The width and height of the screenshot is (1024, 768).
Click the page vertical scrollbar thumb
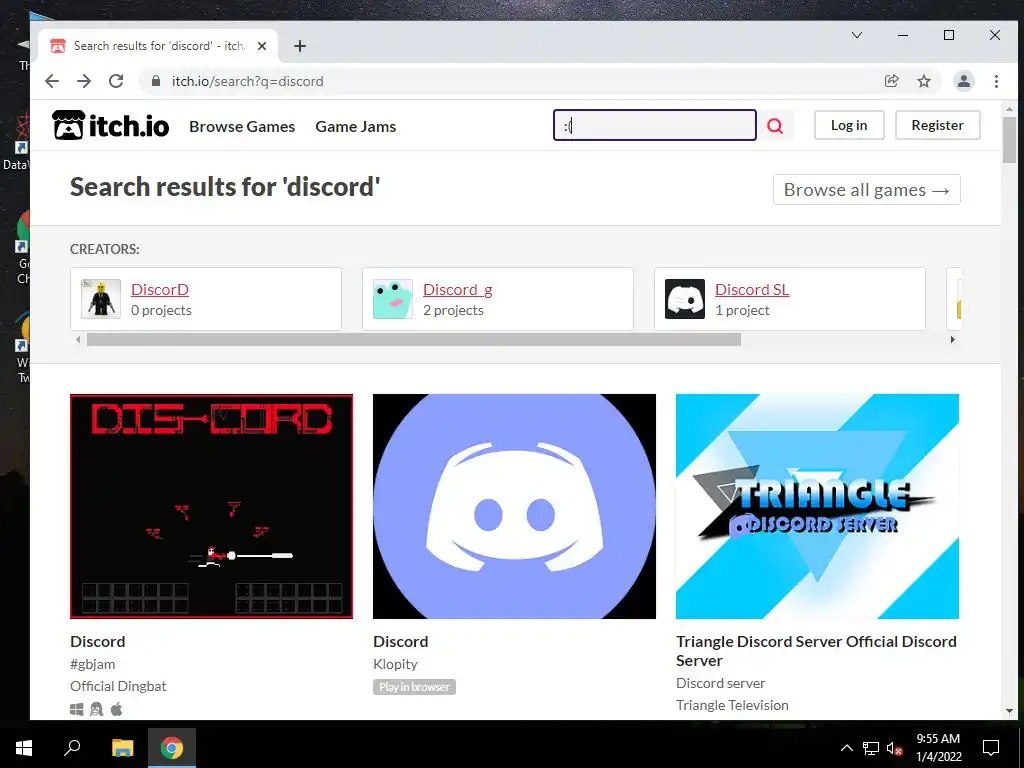(1010, 140)
